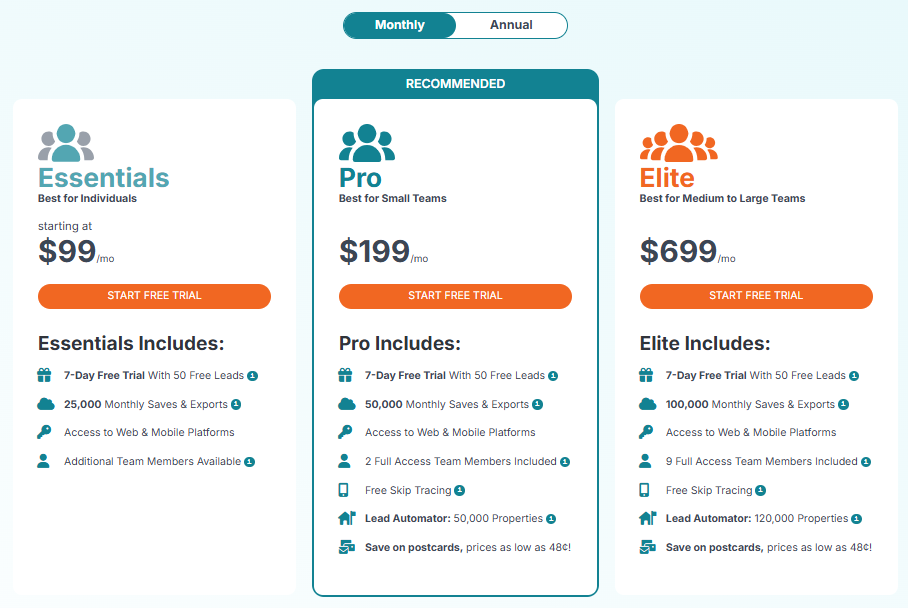Click the Pro plan people group icon
The image size is (908, 608).
(366, 143)
